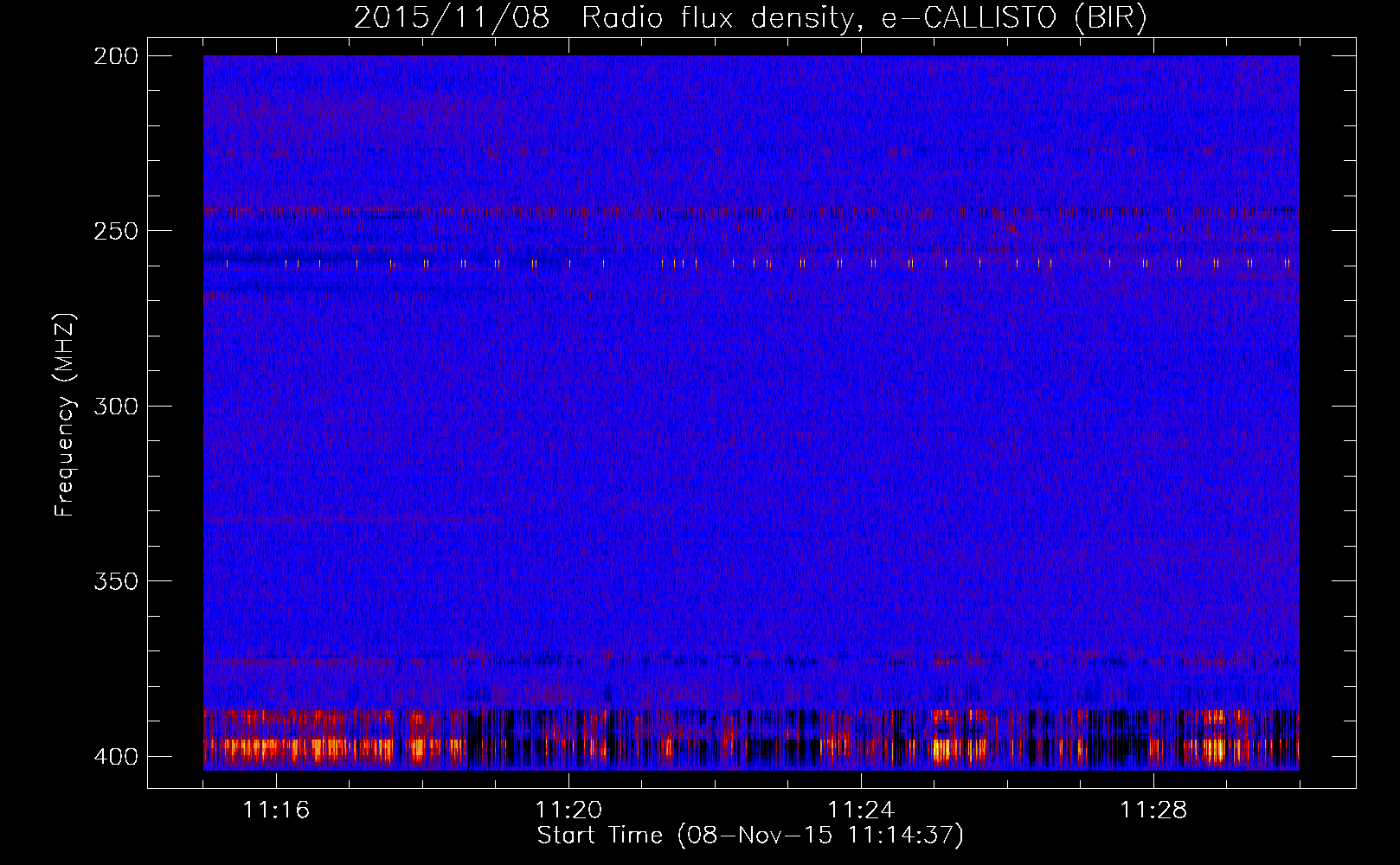This screenshot has height=865, width=1400.
Task: Click the 11:24 time tick label
Action: pyautogui.click(x=861, y=811)
